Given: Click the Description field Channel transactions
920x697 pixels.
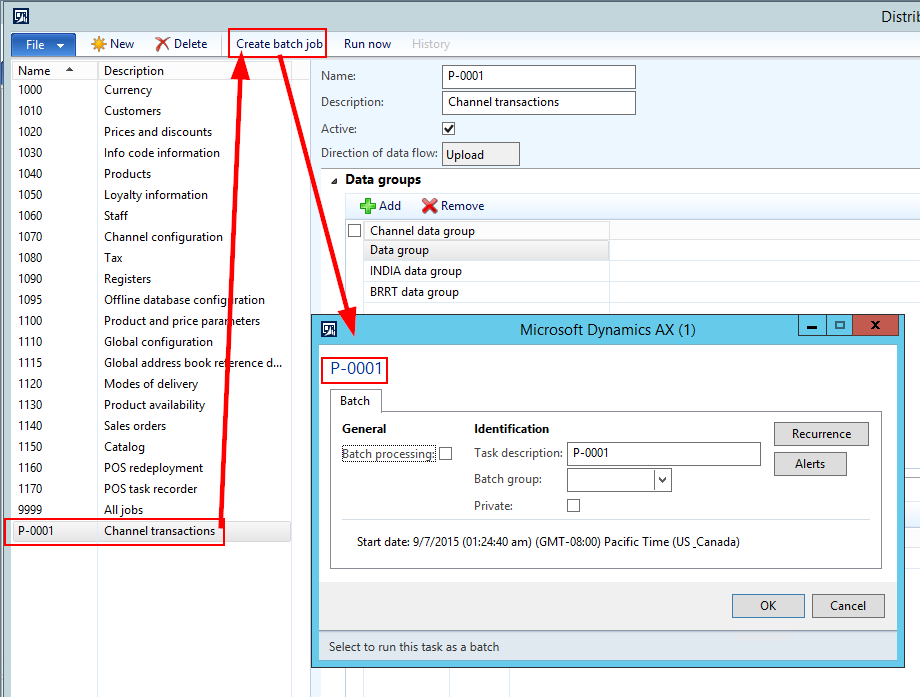Looking at the screenshot, I should [538, 103].
